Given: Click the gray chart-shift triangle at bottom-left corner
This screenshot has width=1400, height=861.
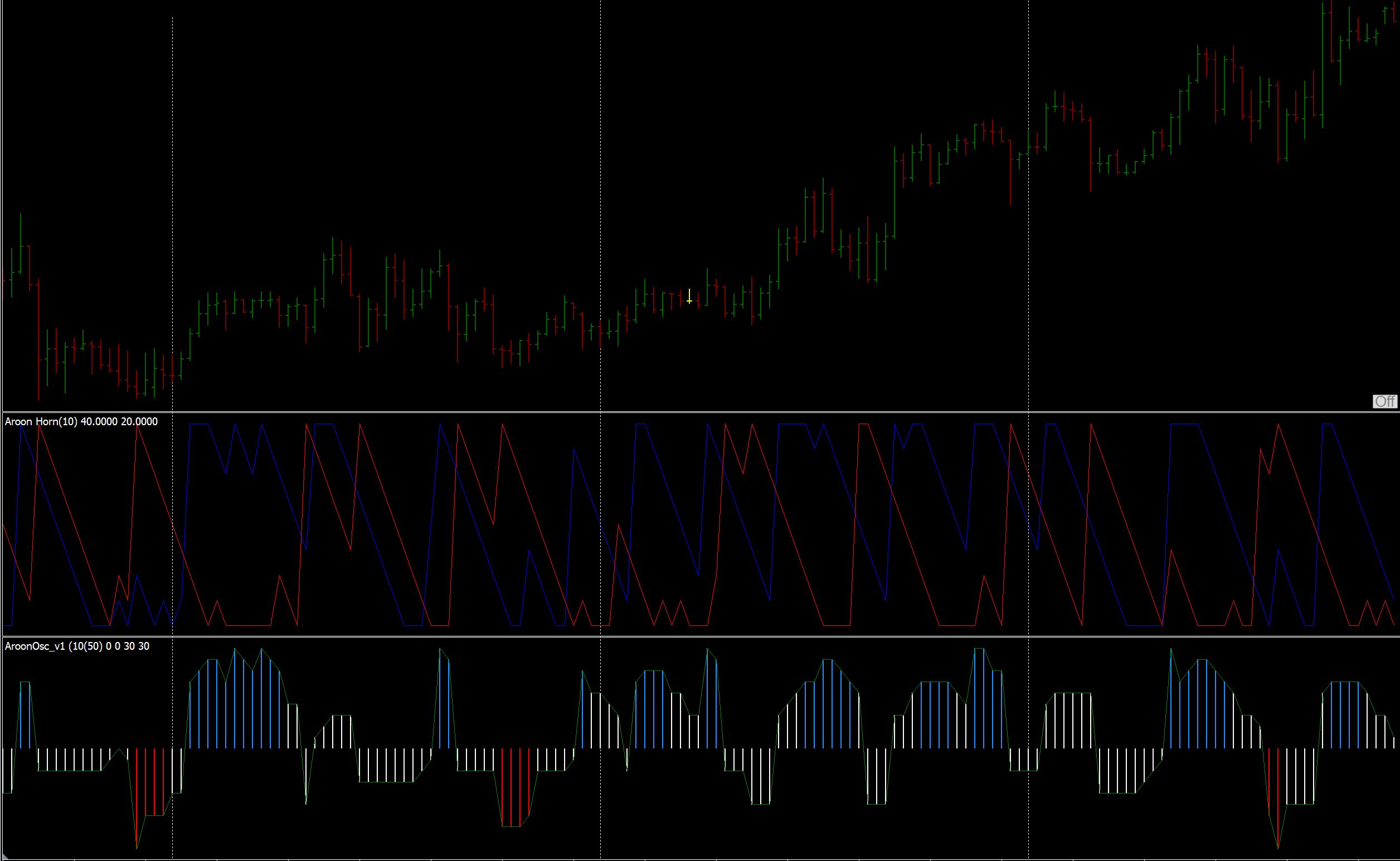Looking at the screenshot, I should tap(4, 858).
